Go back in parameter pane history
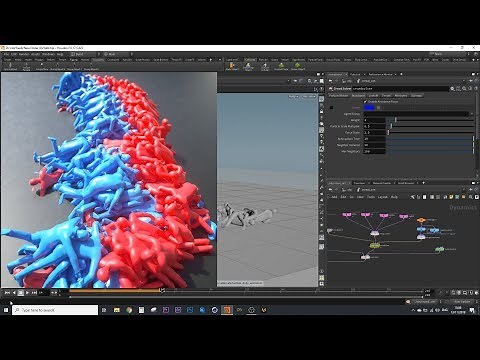Screen dimensions: 480x360 [330, 81]
